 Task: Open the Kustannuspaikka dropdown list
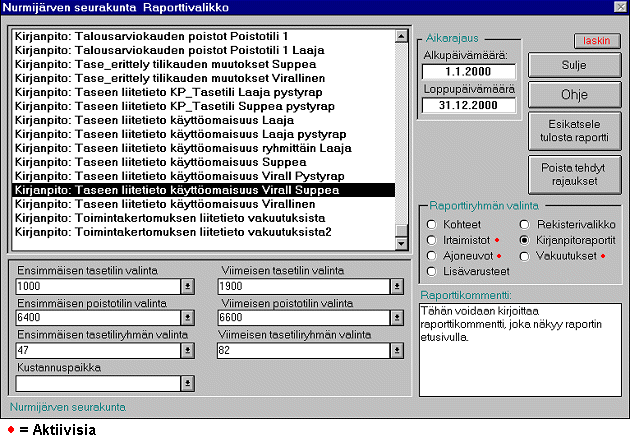(187, 383)
